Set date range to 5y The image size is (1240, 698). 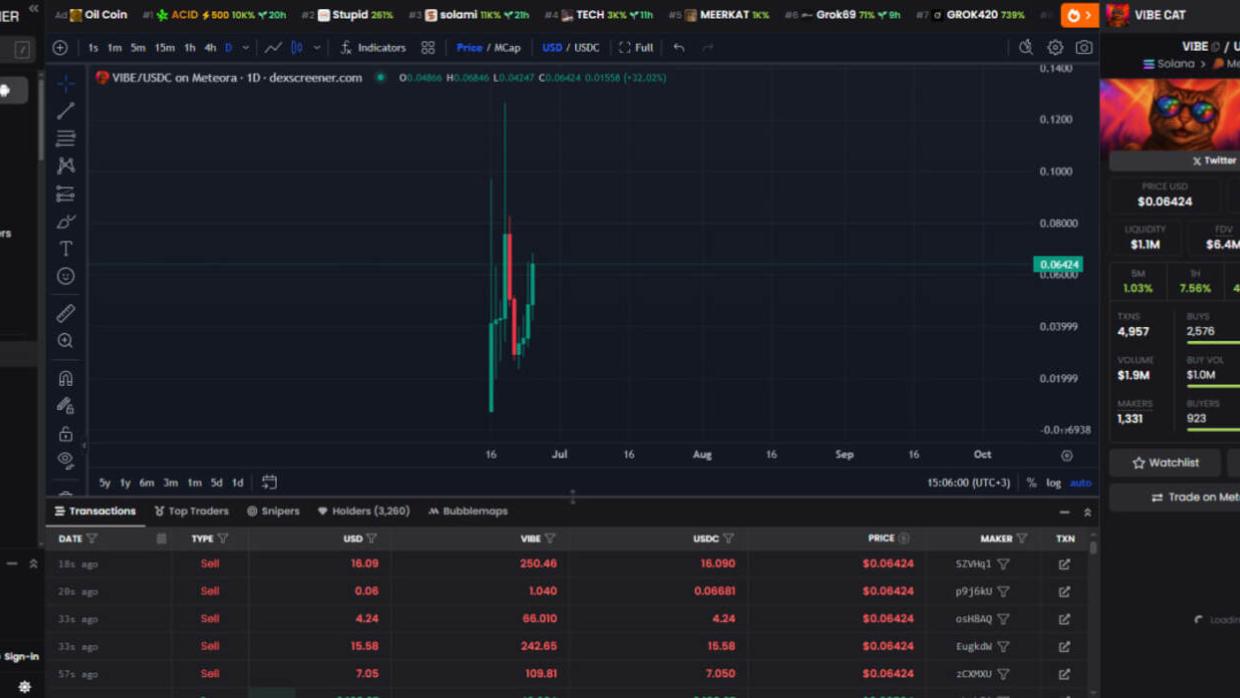click(x=104, y=482)
